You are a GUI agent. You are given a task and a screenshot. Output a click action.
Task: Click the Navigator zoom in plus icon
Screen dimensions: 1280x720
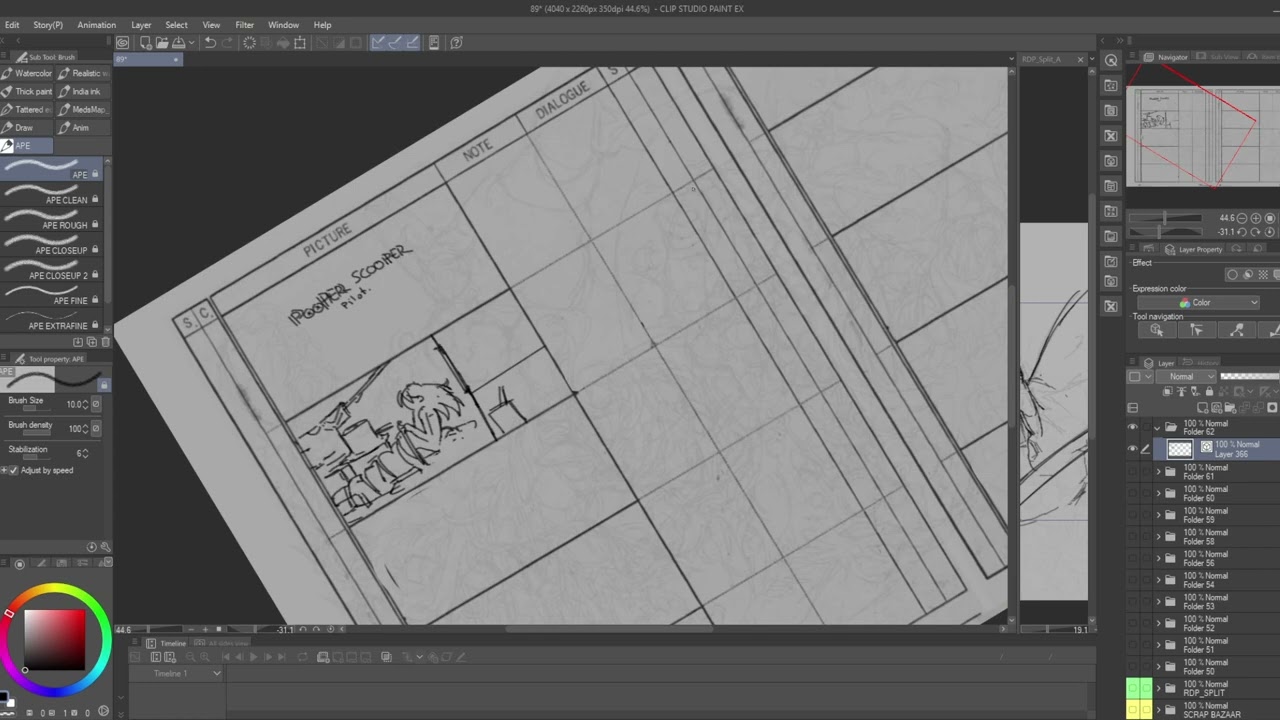[1257, 218]
